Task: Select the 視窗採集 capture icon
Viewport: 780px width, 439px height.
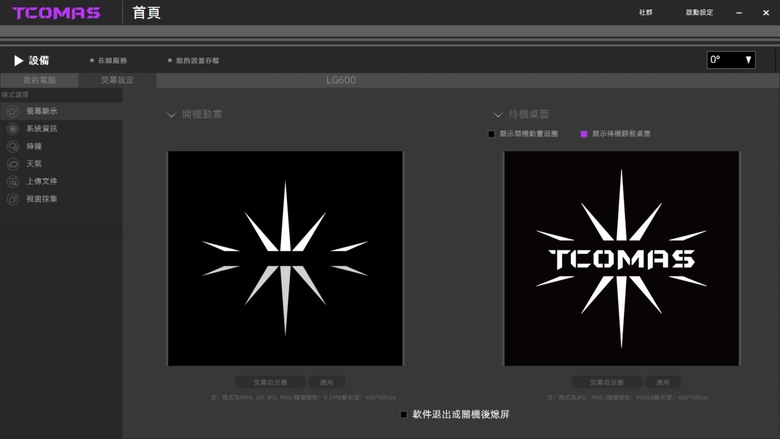Action: pos(13,199)
